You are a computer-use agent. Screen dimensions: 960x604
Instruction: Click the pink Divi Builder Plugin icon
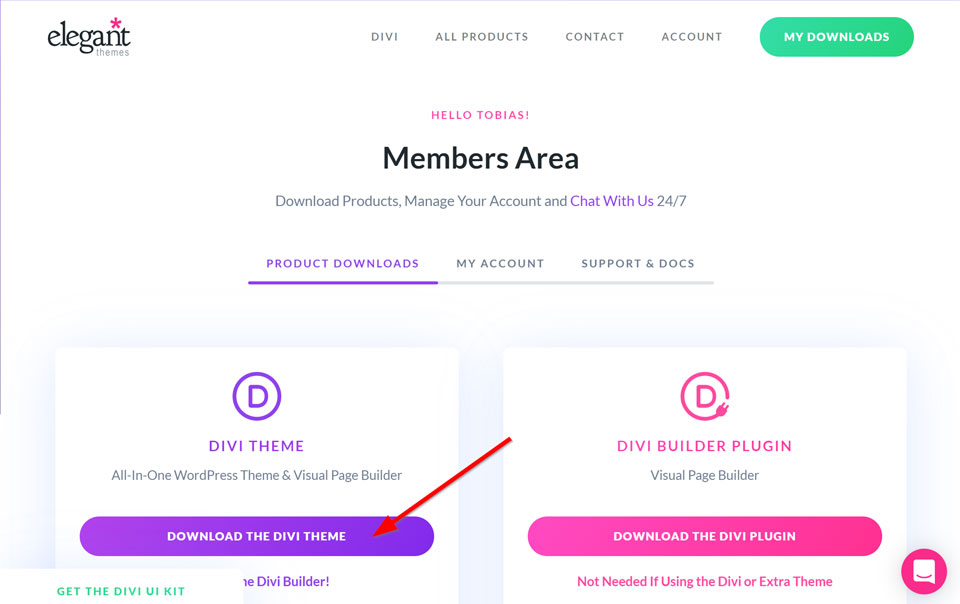pos(705,396)
